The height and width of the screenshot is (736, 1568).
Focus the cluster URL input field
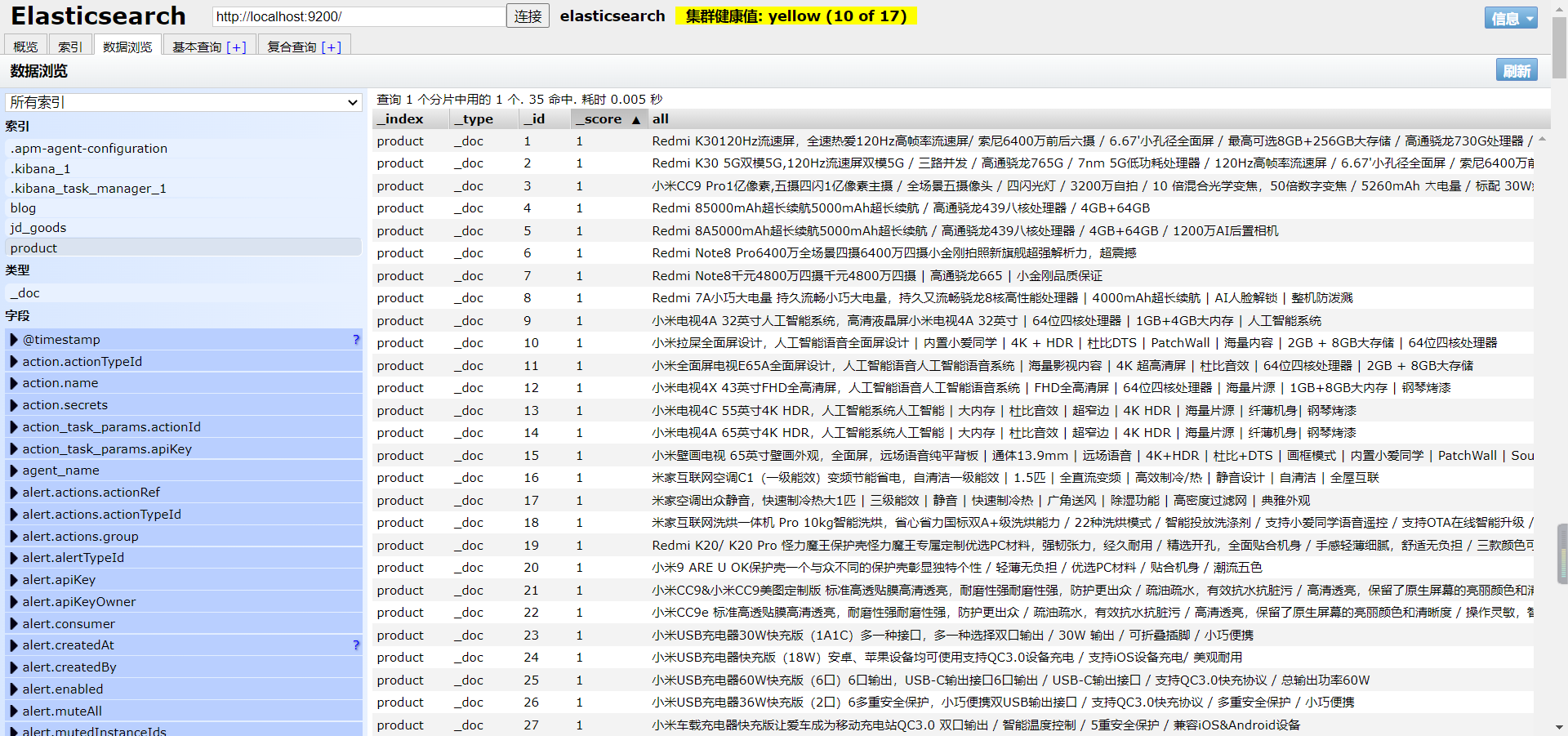coord(359,16)
